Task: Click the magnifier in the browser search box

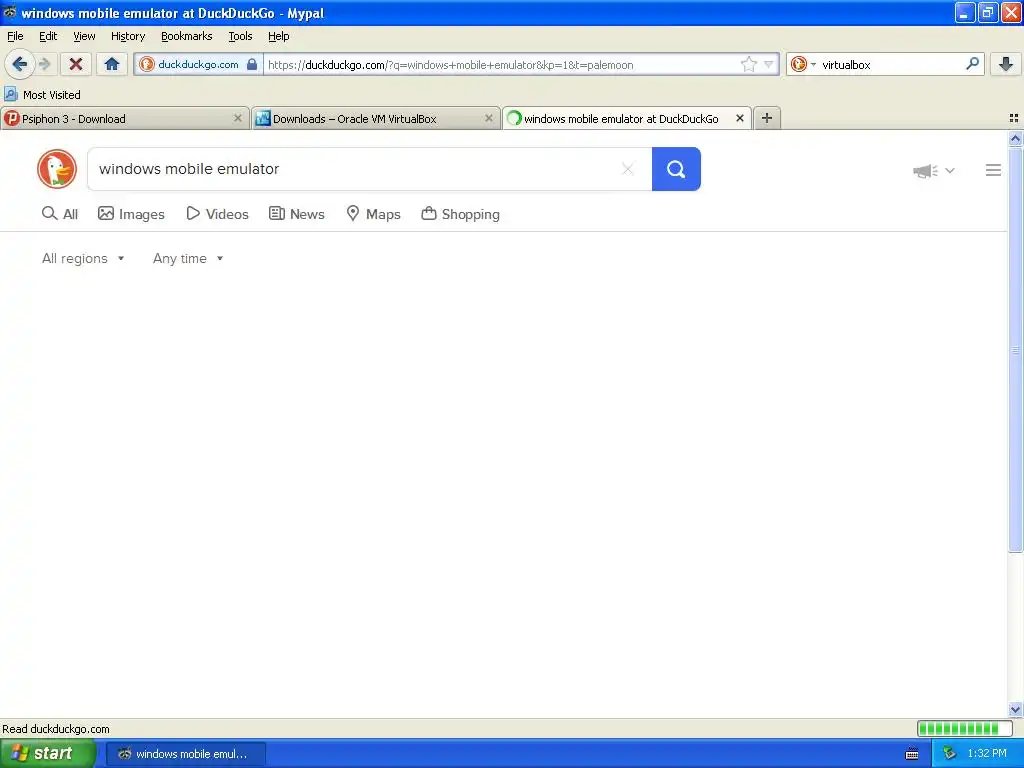Action: click(x=972, y=63)
